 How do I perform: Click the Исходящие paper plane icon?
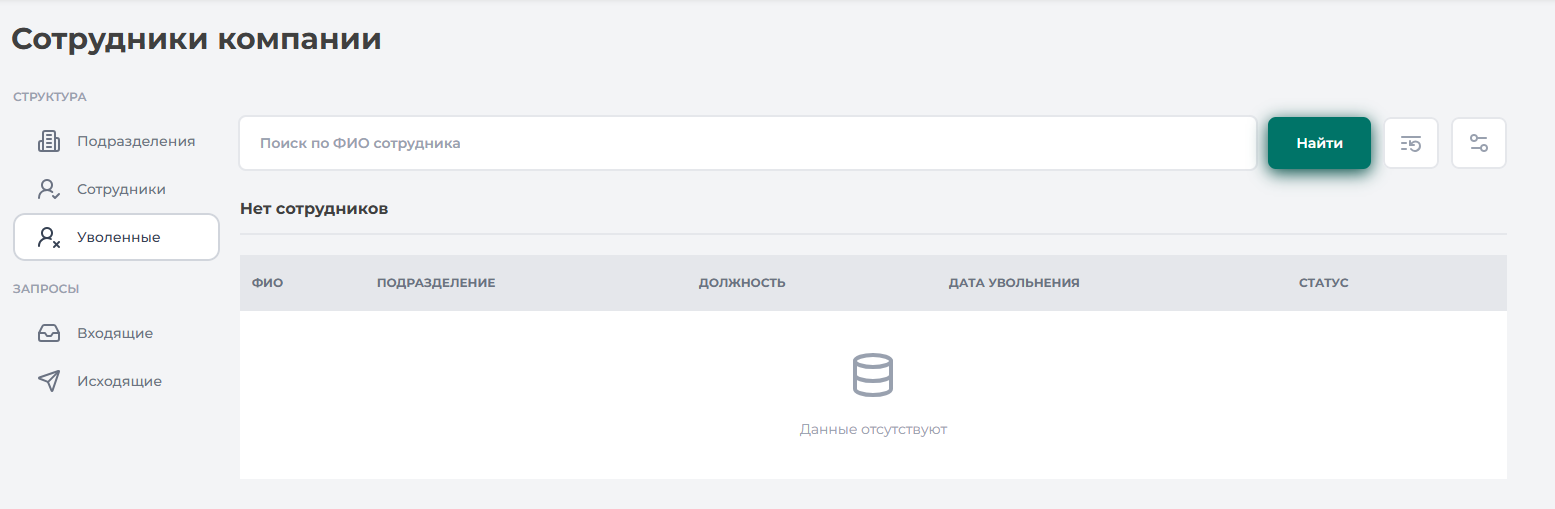(x=49, y=381)
